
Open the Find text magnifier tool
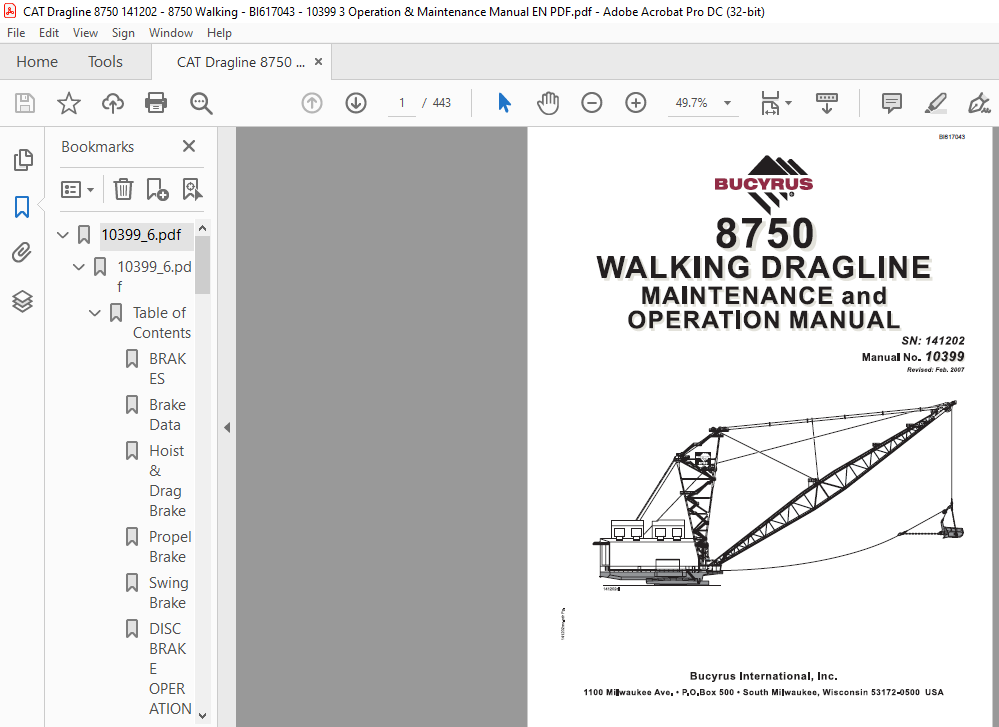click(201, 103)
